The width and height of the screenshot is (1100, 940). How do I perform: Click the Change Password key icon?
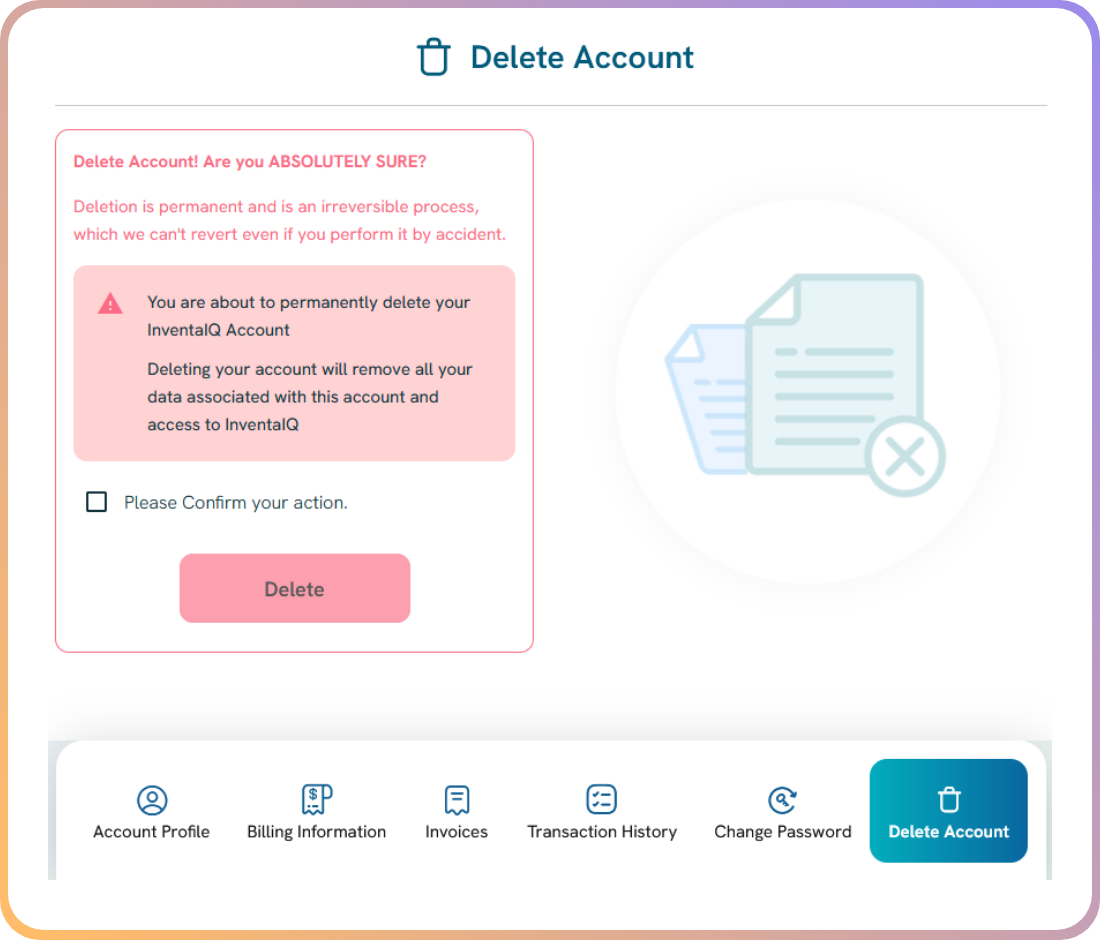click(x=782, y=800)
